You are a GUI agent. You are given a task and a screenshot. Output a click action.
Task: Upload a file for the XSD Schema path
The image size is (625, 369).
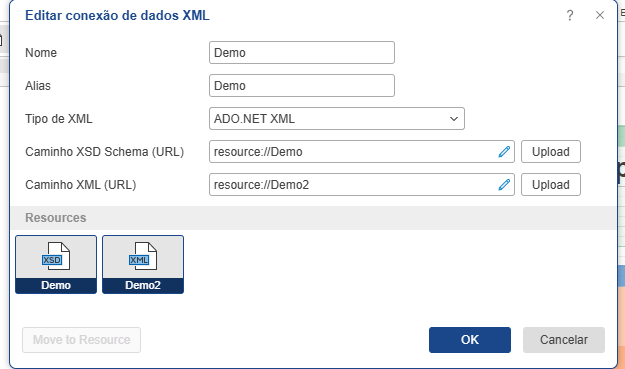551,152
